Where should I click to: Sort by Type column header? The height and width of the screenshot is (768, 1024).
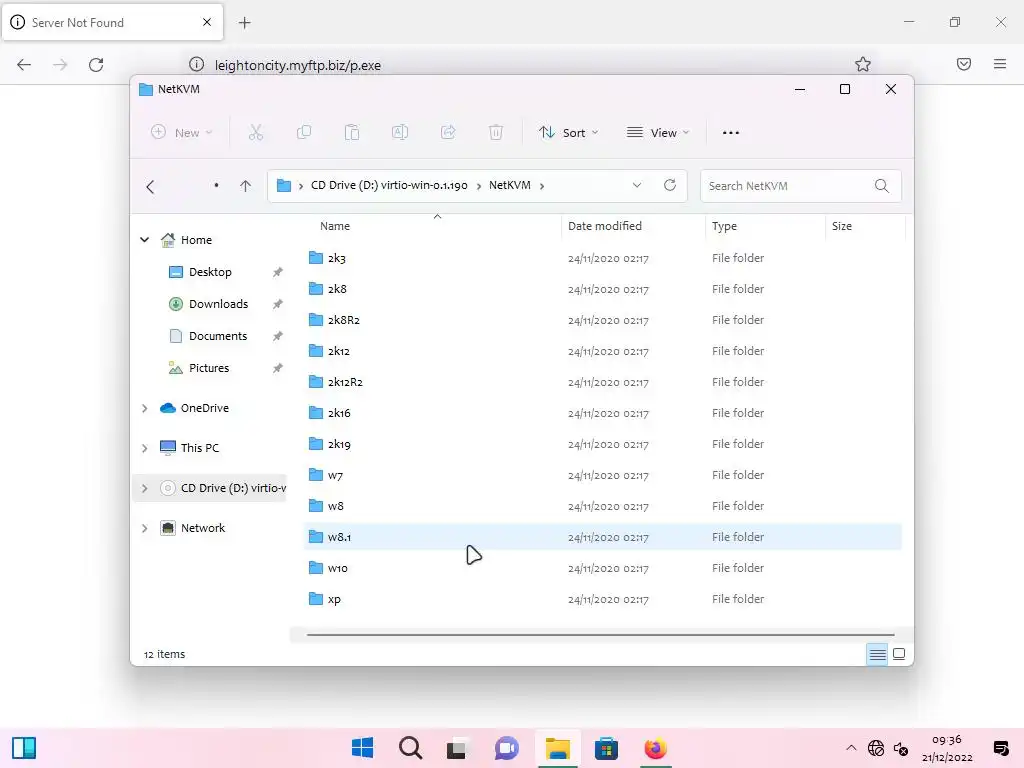724,226
